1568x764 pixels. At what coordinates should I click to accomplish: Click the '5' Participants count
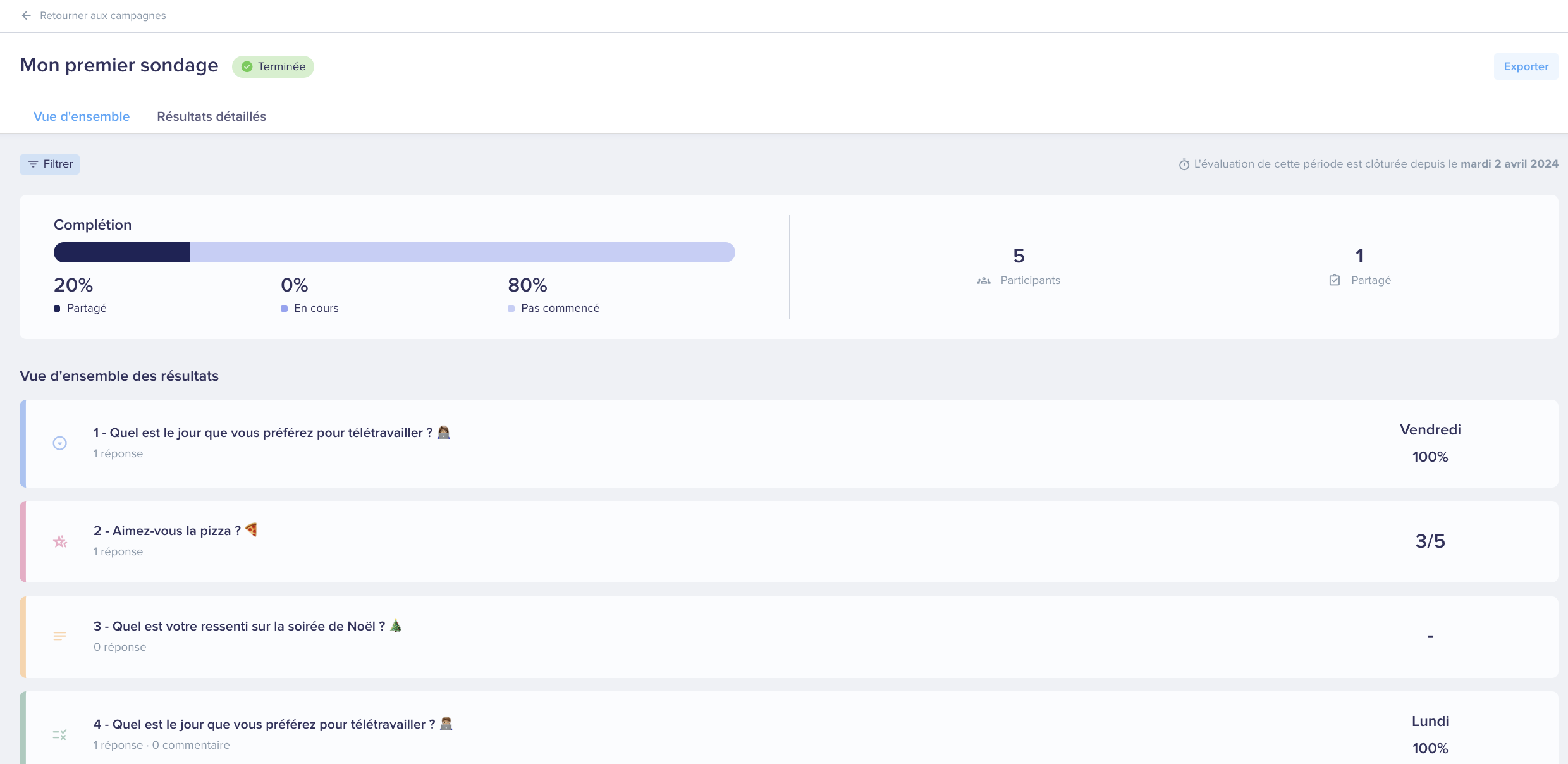pos(1019,256)
